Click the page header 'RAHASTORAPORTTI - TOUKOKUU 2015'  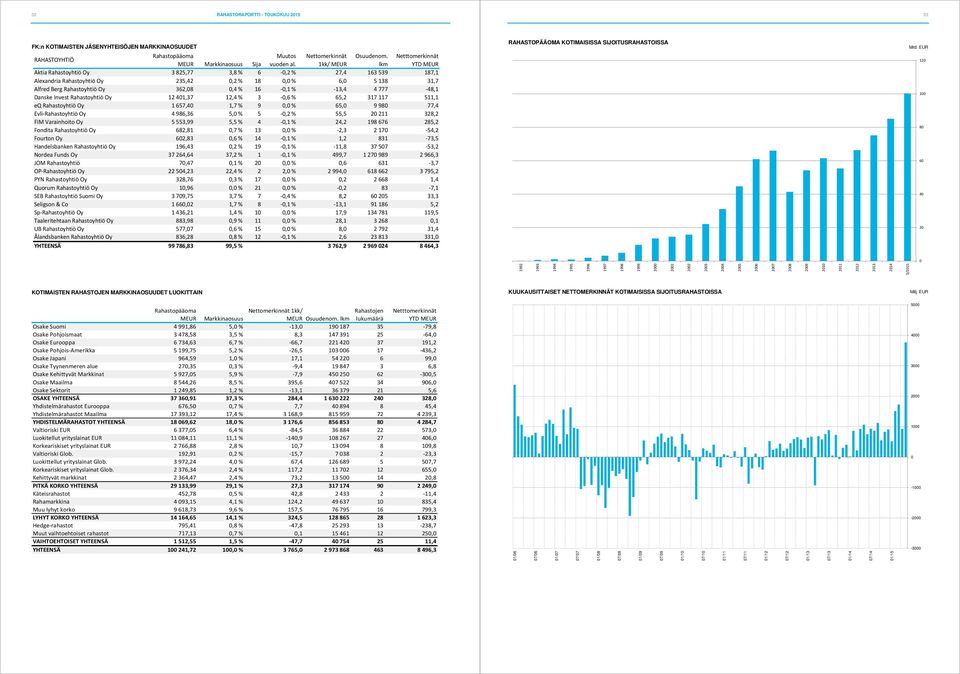coord(258,14)
